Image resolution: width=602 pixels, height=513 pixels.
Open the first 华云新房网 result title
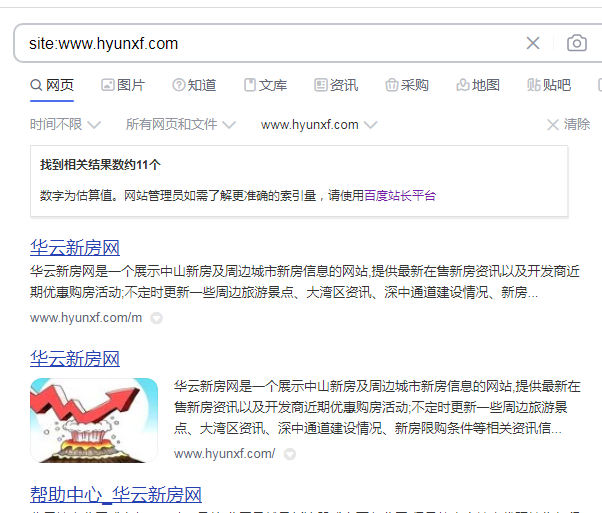point(75,248)
